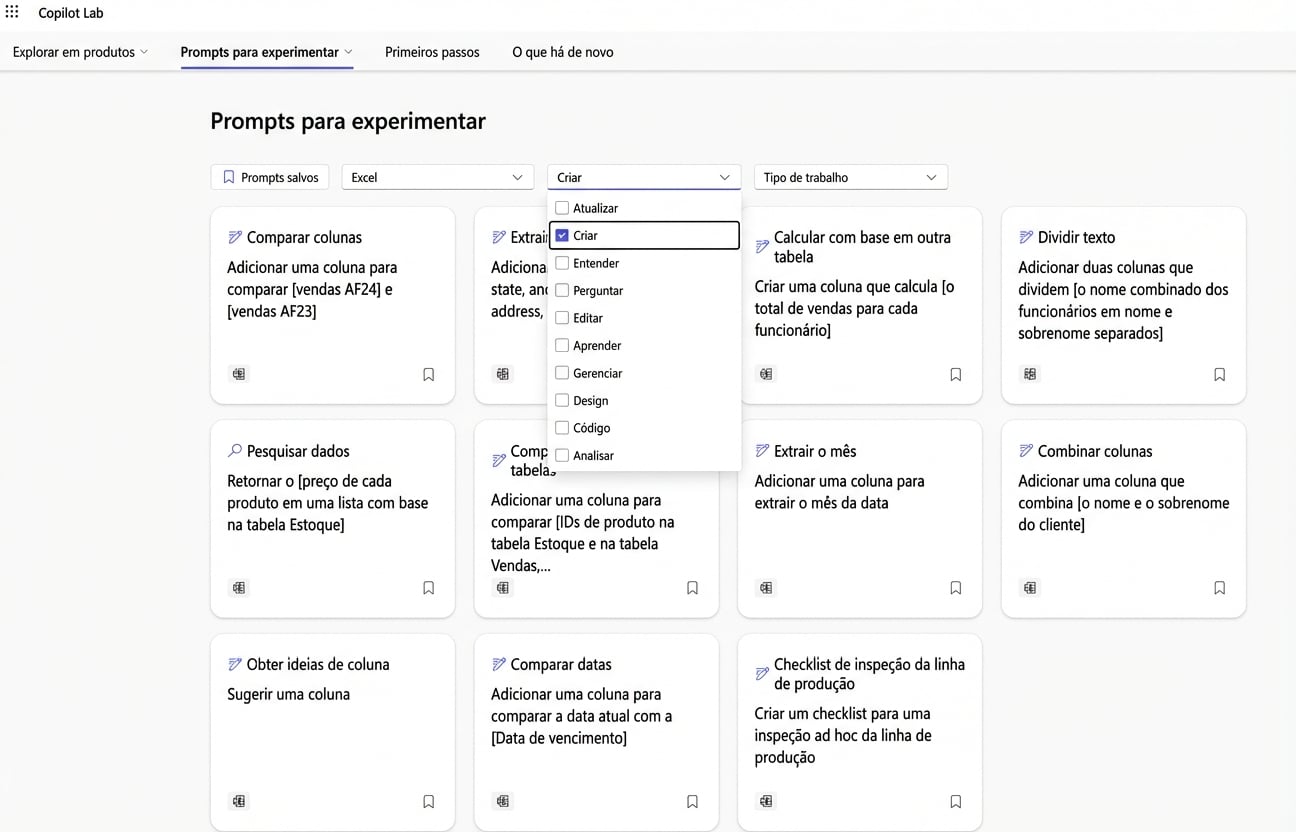Bookmark the Dividir texto prompt

[1219, 373]
